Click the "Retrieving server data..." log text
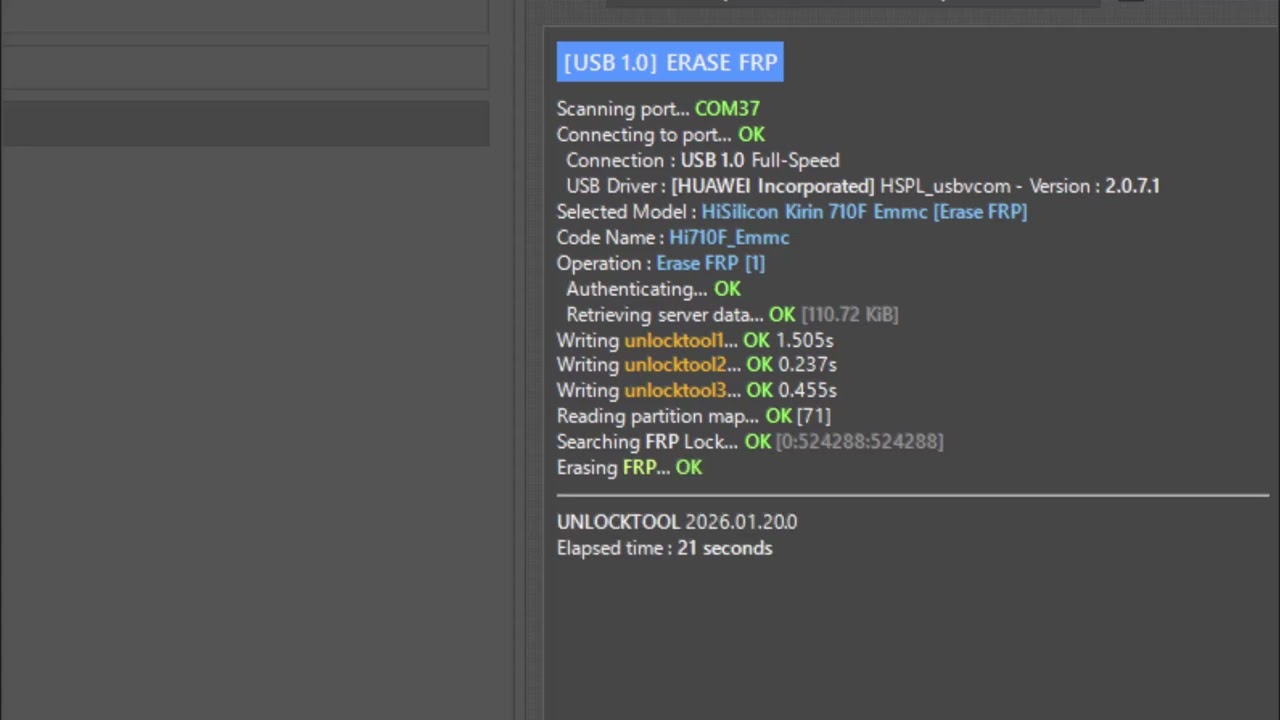This screenshot has height=720, width=1280. [664, 315]
